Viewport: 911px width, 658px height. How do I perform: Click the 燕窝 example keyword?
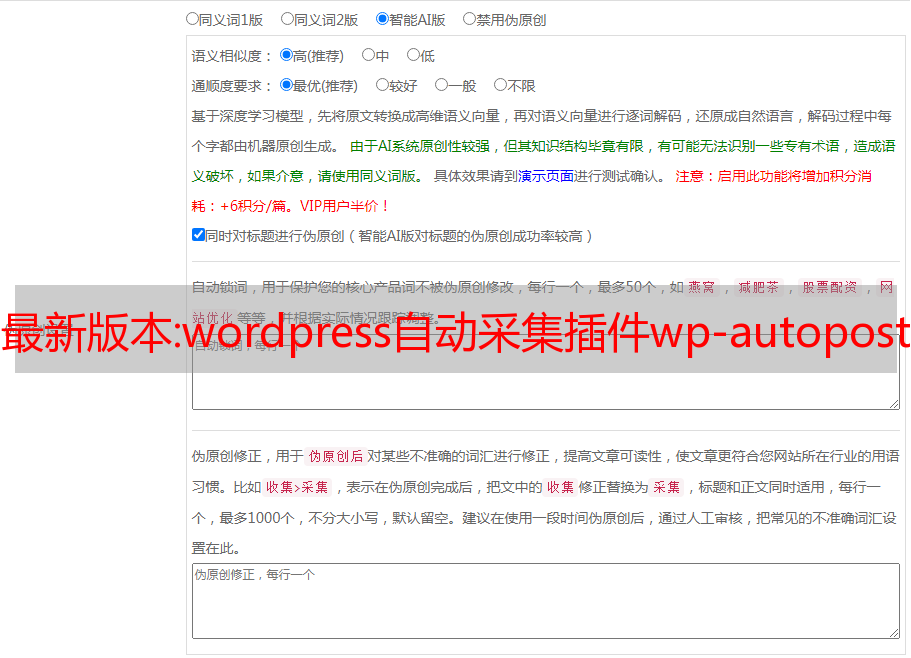[x=702, y=287]
